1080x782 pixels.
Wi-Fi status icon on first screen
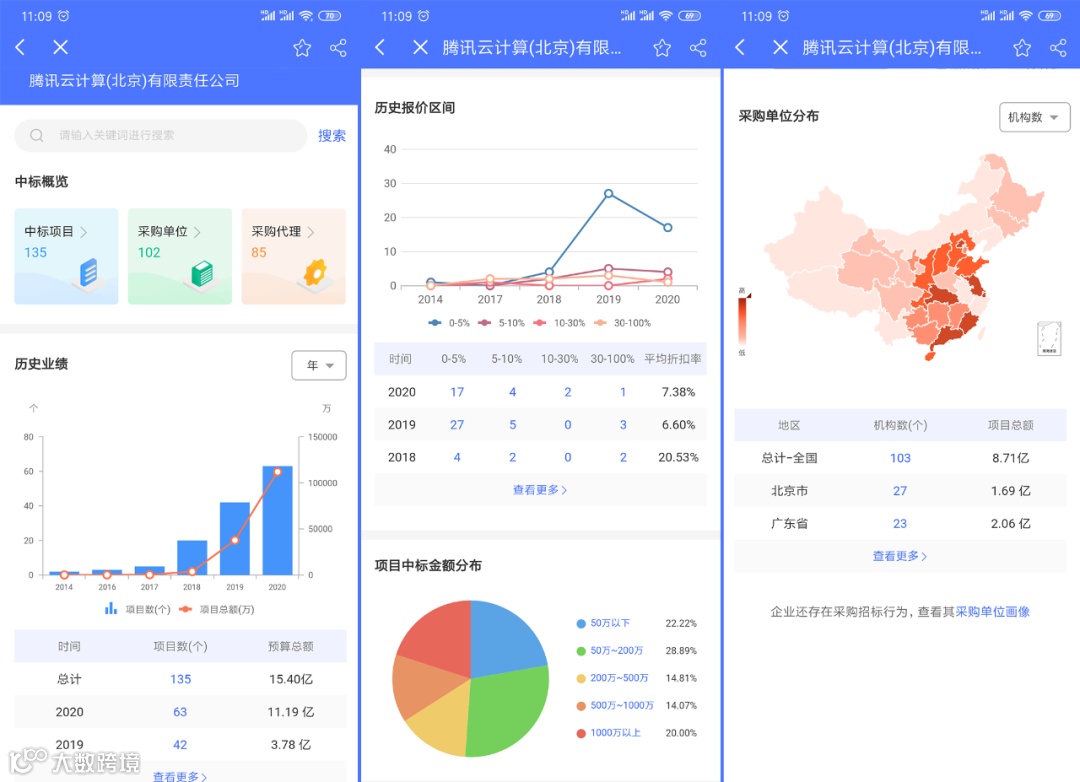point(307,16)
